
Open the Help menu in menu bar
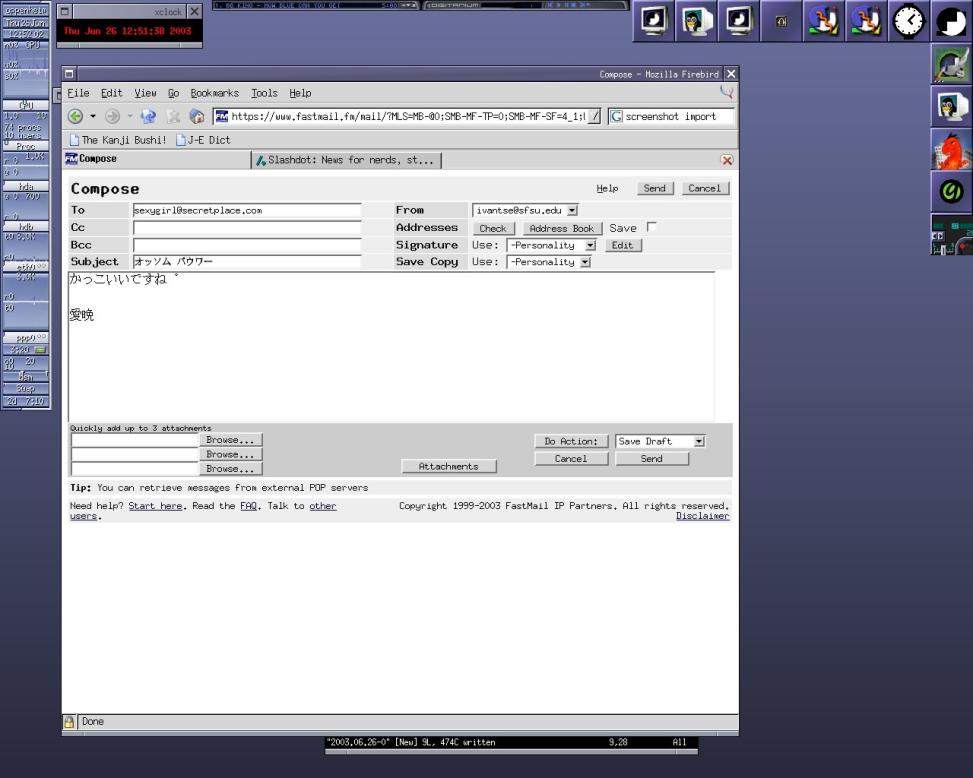coord(300,93)
